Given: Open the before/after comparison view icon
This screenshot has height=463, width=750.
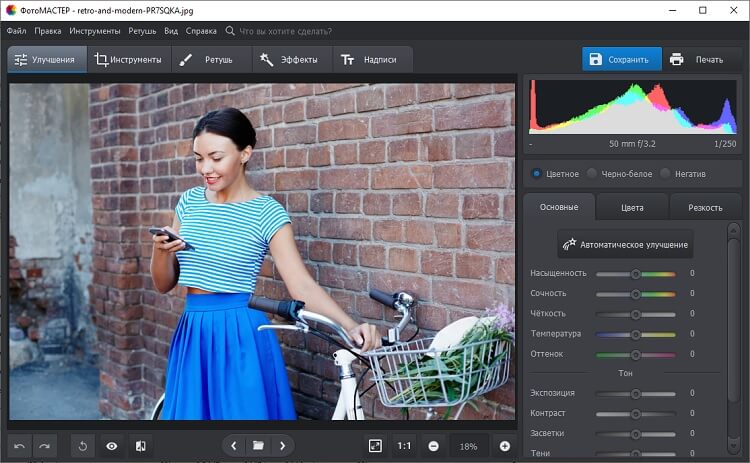Looking at the screenshot, I should [x=141, y=446].
